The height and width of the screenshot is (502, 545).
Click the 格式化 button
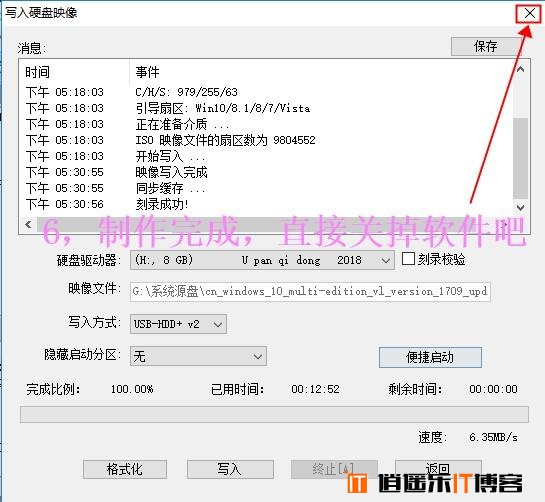click(125, 469)
